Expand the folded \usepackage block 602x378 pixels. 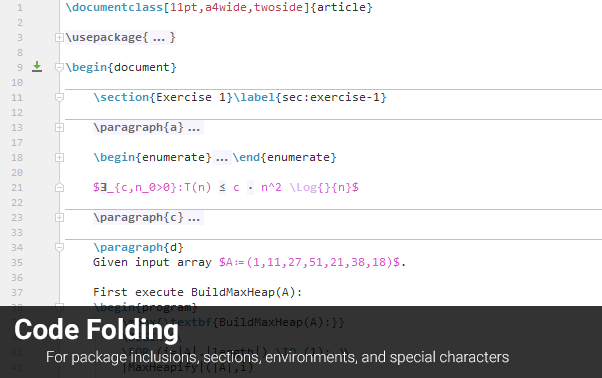[59, 38]
